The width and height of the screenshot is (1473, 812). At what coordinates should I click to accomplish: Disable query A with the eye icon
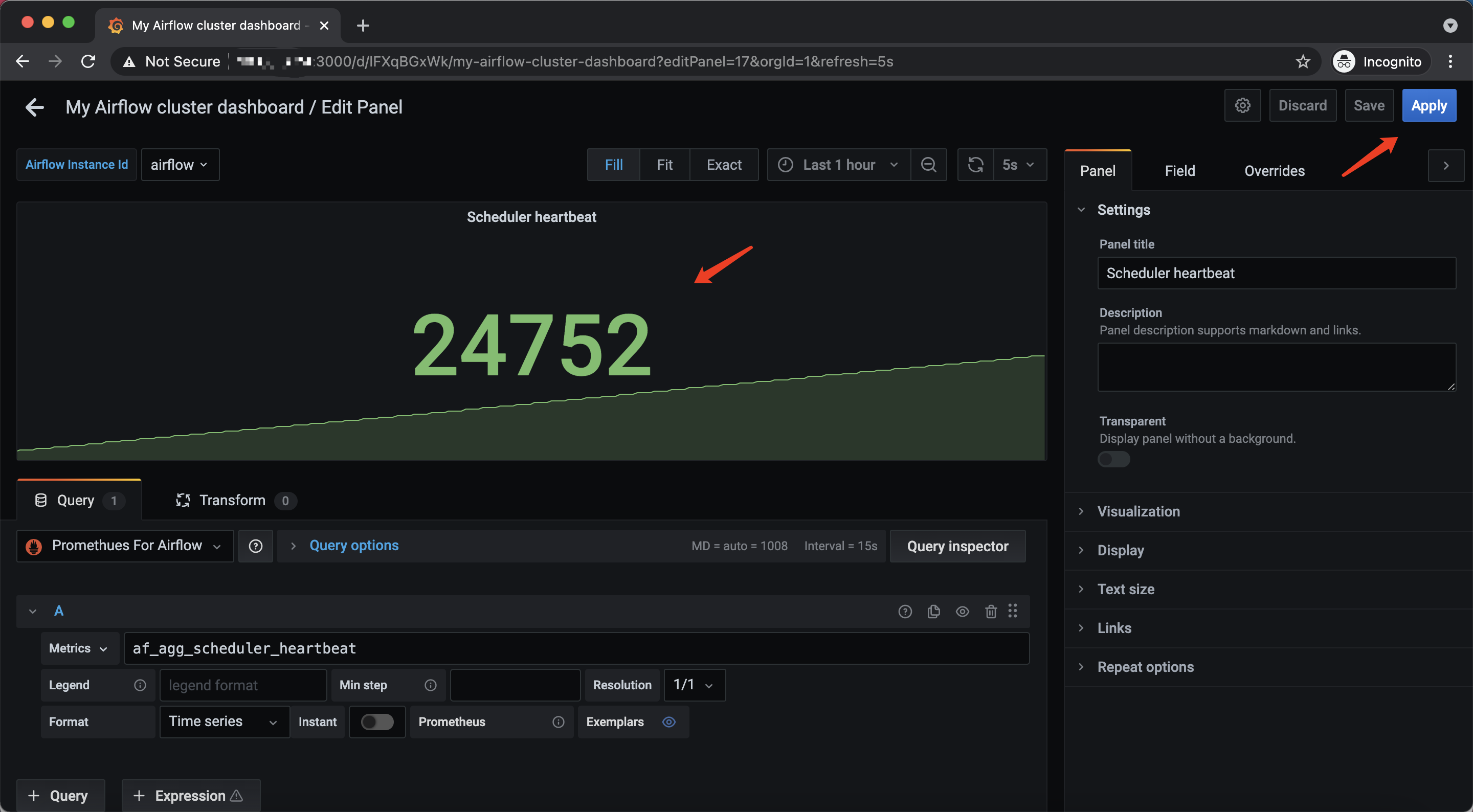(963, 611)
